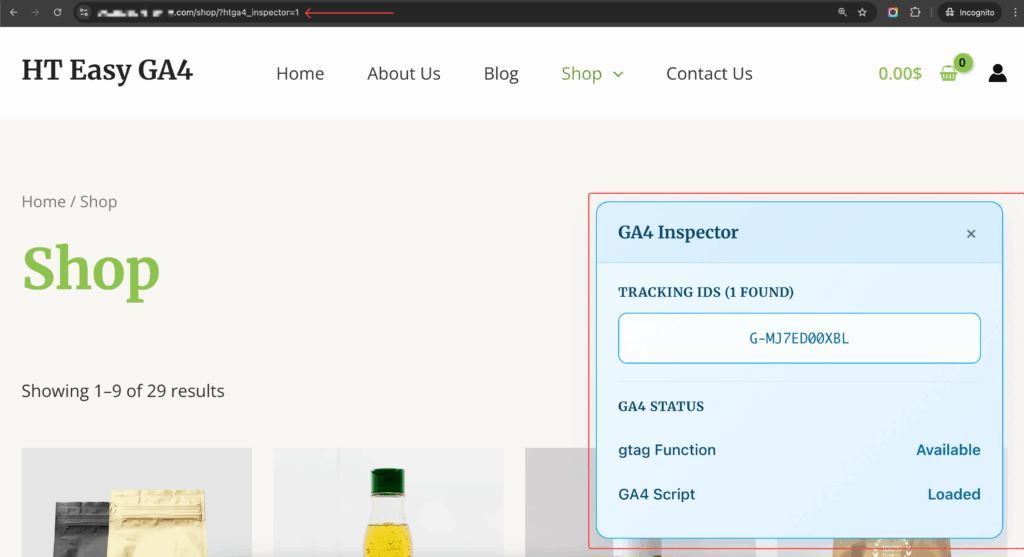
Task: Click the GA4 Inspector panel title
Action: (678, 232)
